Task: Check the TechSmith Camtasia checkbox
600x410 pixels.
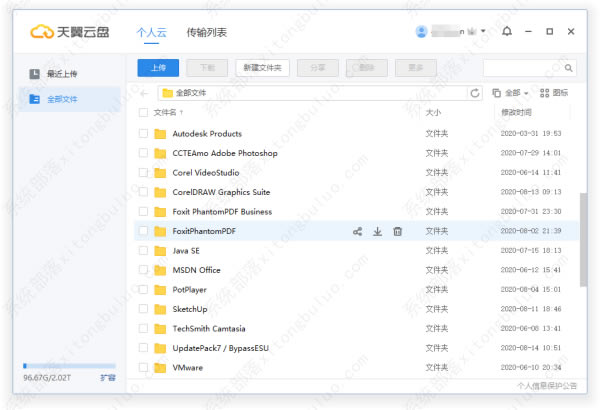Action: [x=143, y=328]
